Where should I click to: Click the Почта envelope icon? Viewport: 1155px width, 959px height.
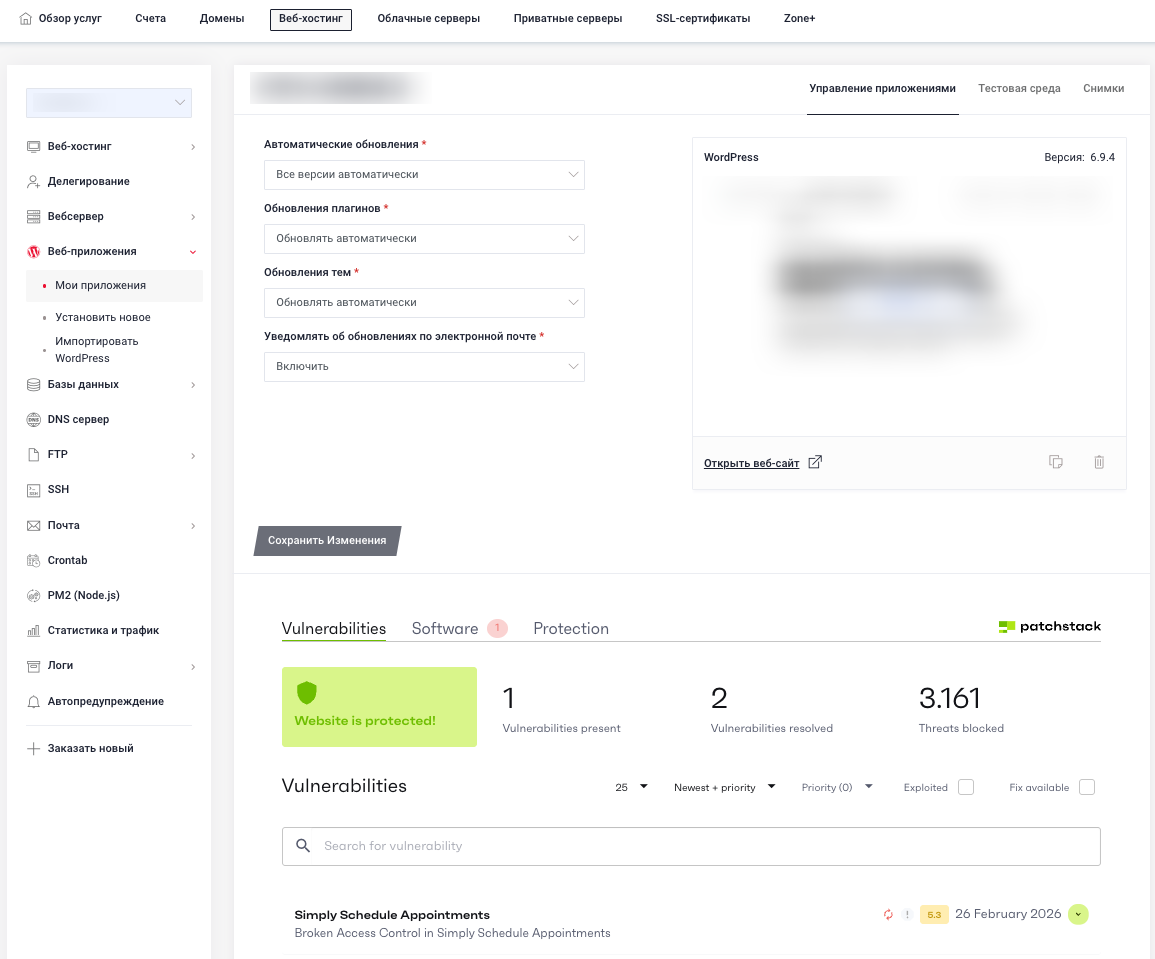pos(33,525)
